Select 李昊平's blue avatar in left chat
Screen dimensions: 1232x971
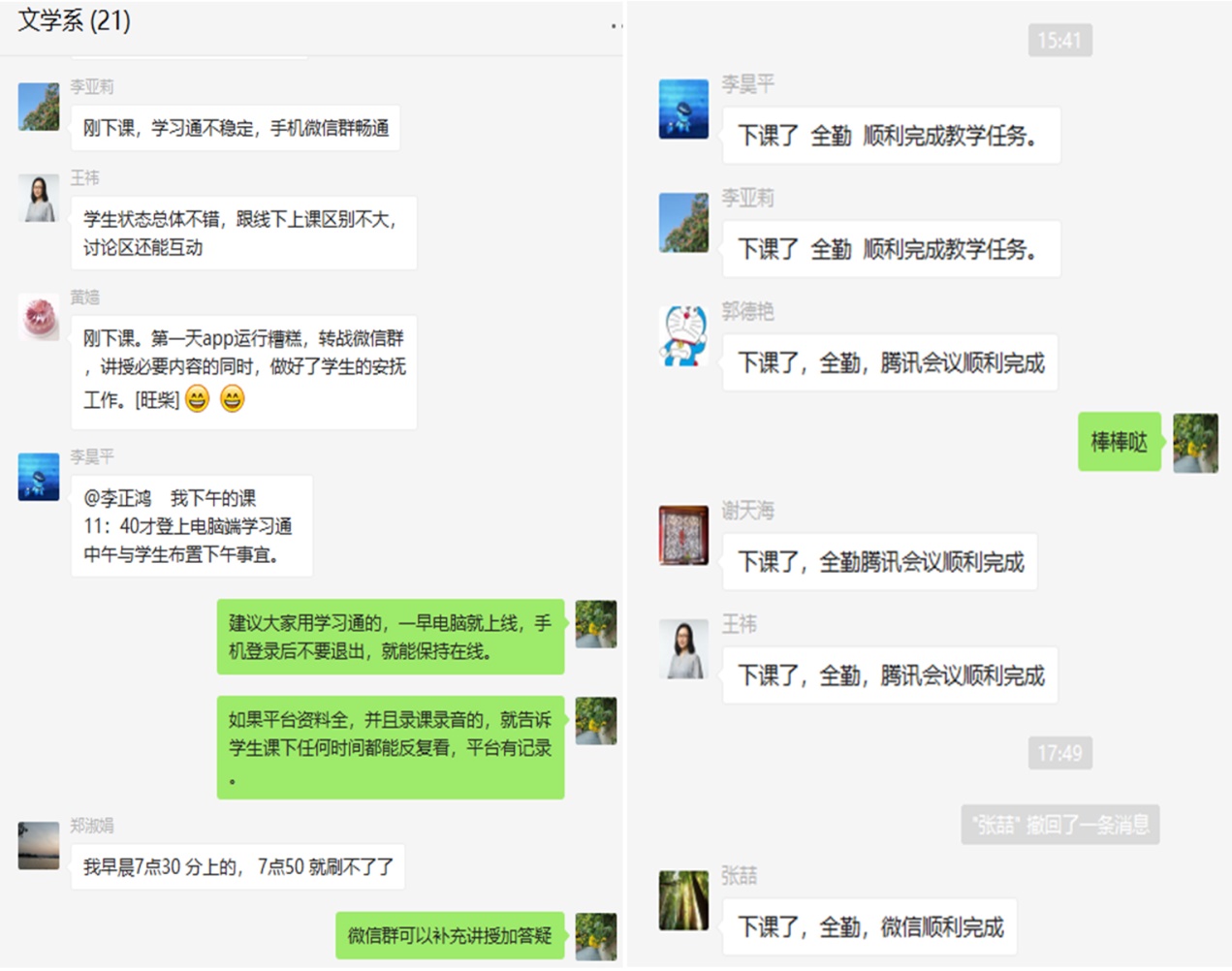[39, 477]
